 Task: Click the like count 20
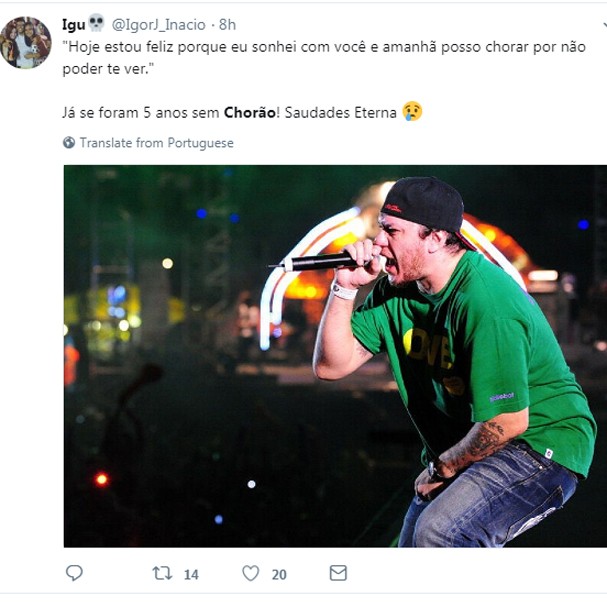[x=279, y=574]
